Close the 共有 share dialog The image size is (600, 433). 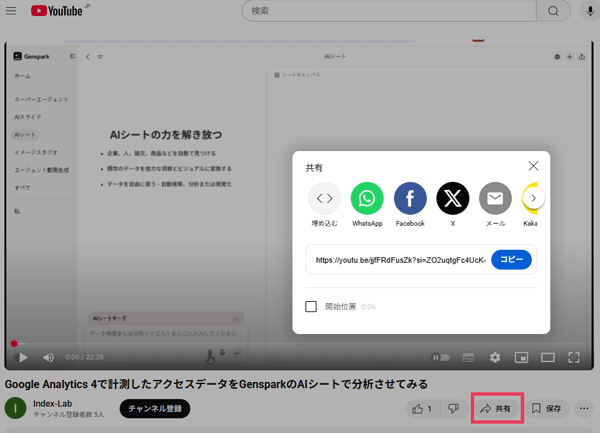533,166
